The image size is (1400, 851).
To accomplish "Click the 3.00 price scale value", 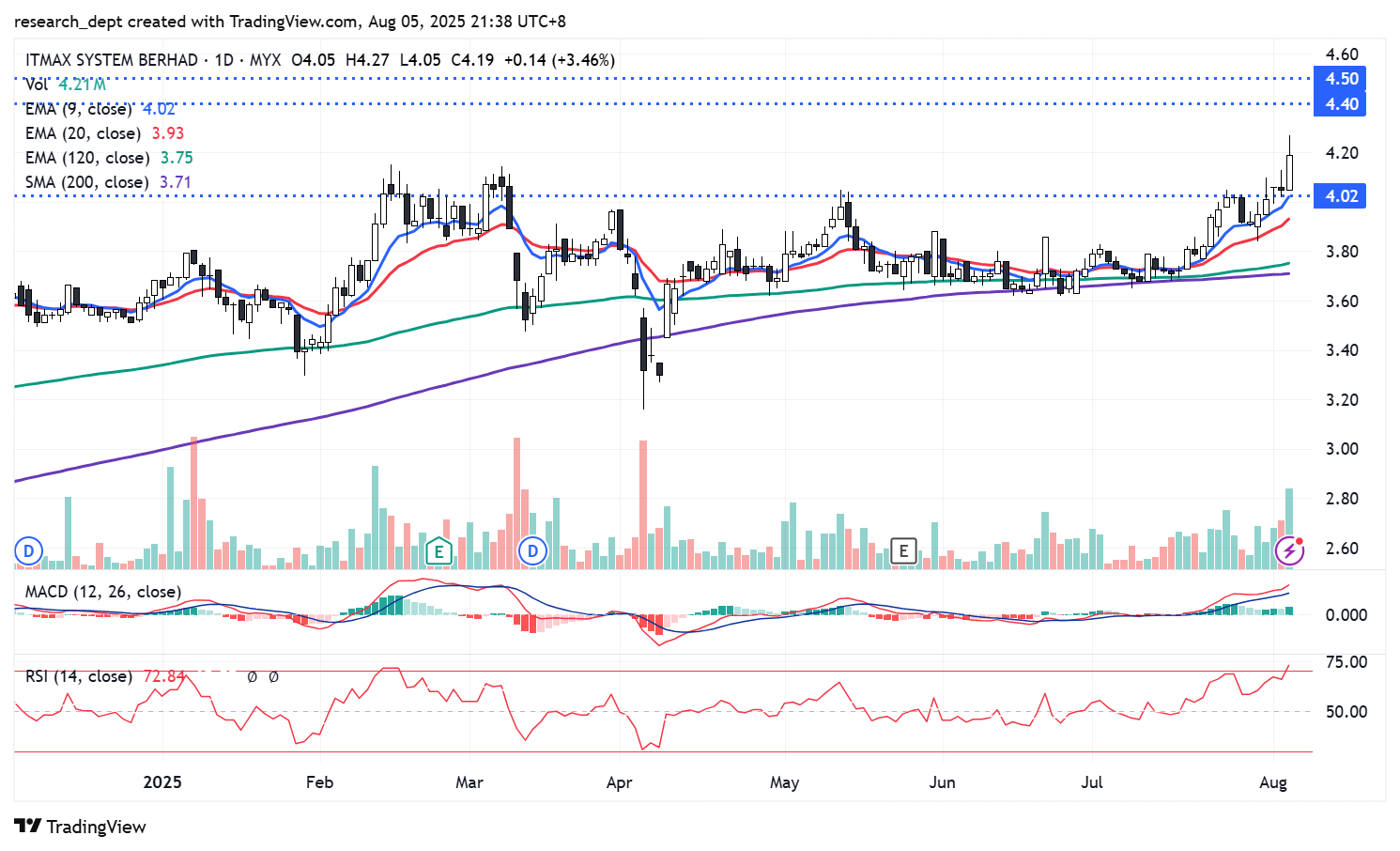I will coord(1342,449).
